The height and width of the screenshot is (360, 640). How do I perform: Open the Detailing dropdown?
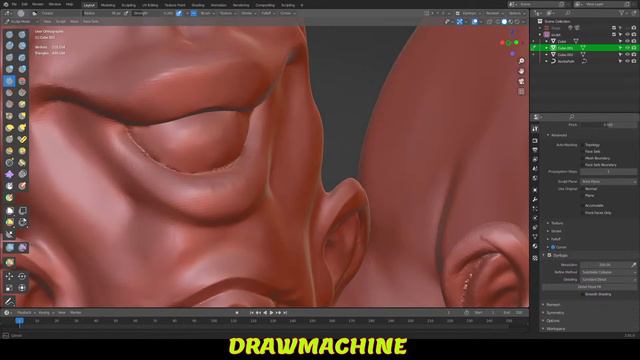point(608,280)
